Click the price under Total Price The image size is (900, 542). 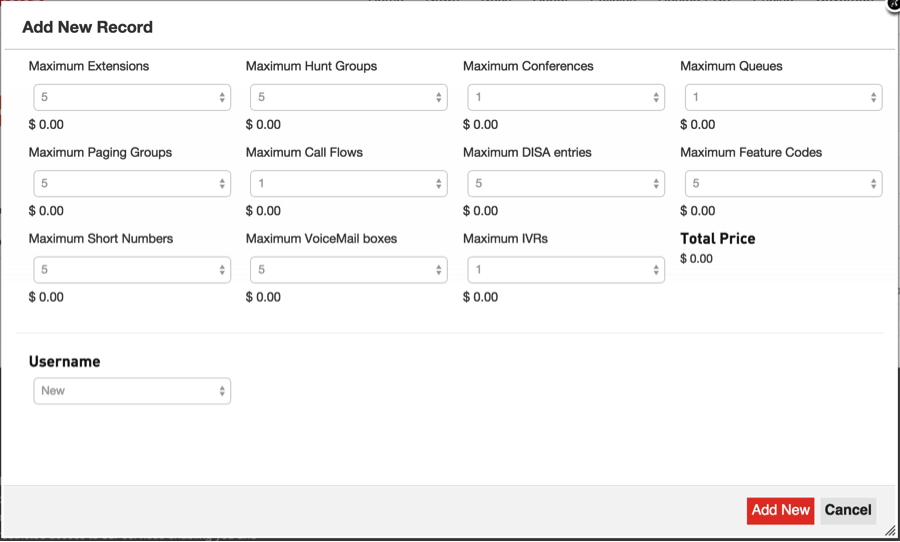[x=696, y=259]
